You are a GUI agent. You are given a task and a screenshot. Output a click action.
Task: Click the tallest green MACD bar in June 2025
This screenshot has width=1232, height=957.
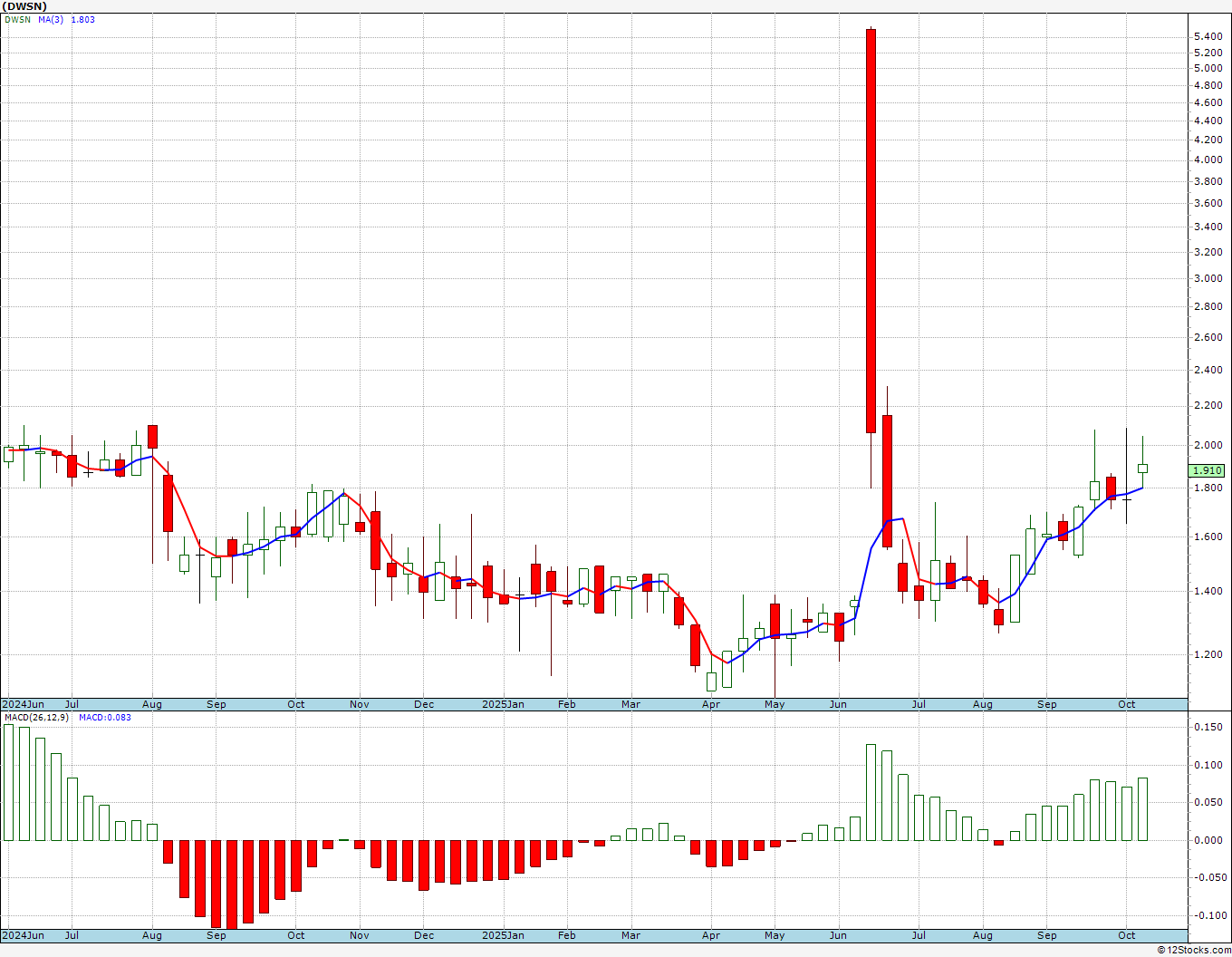click(871, 792)
